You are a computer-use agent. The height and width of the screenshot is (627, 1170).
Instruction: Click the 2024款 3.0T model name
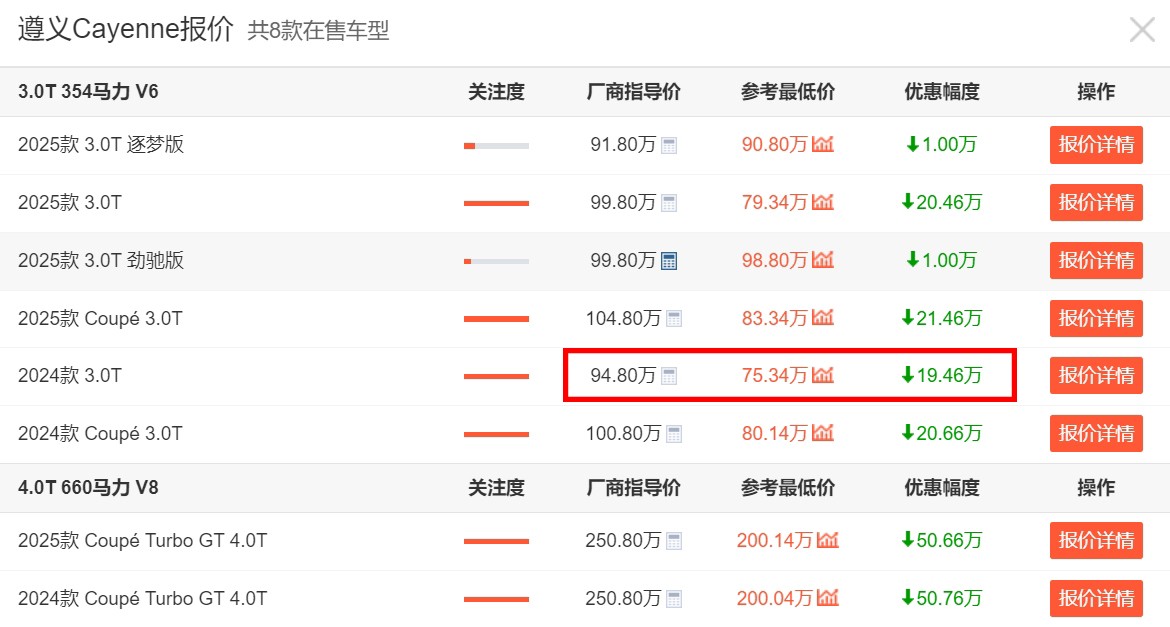pos(69,375)
